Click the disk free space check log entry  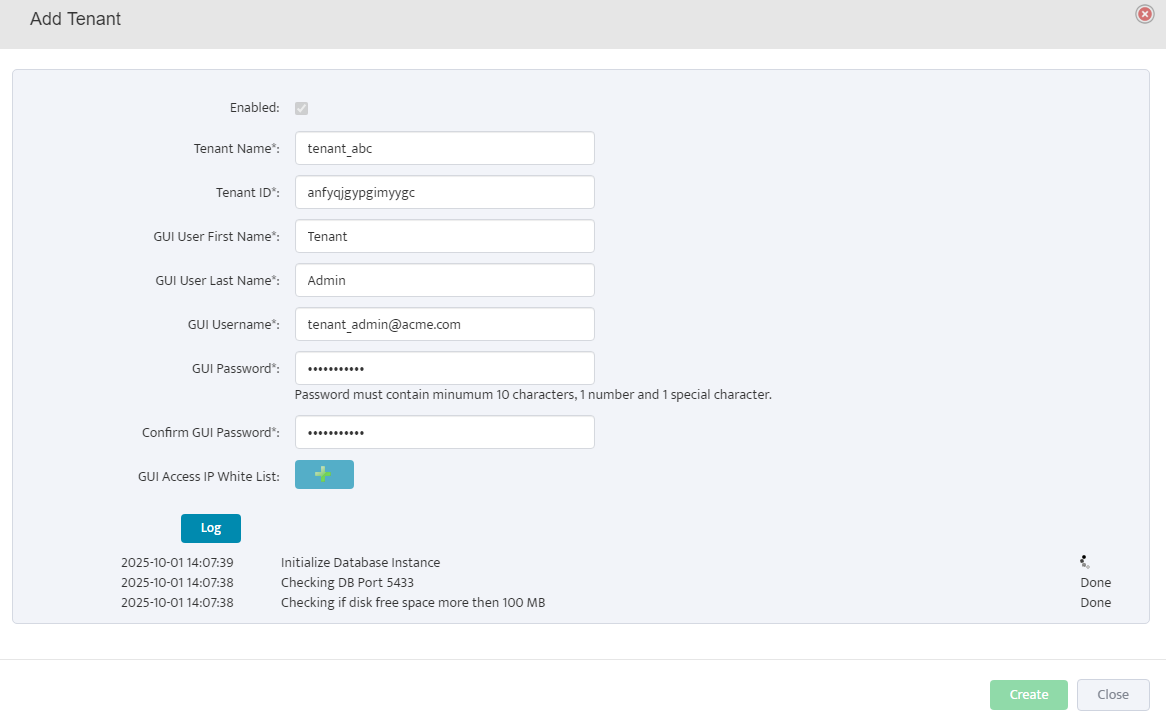[412, 603]
